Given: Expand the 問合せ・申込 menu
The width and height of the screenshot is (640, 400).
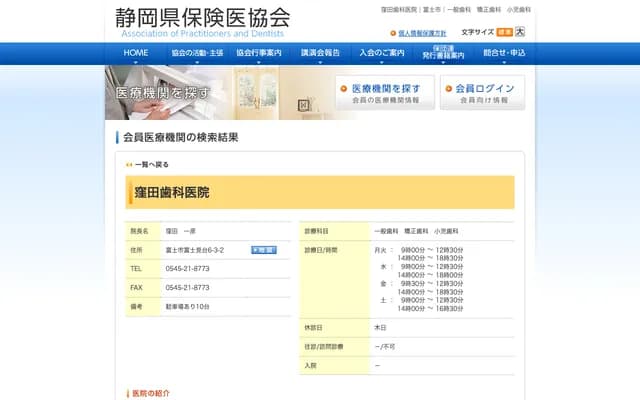Looking at the screenshot, I should [503, 52].
